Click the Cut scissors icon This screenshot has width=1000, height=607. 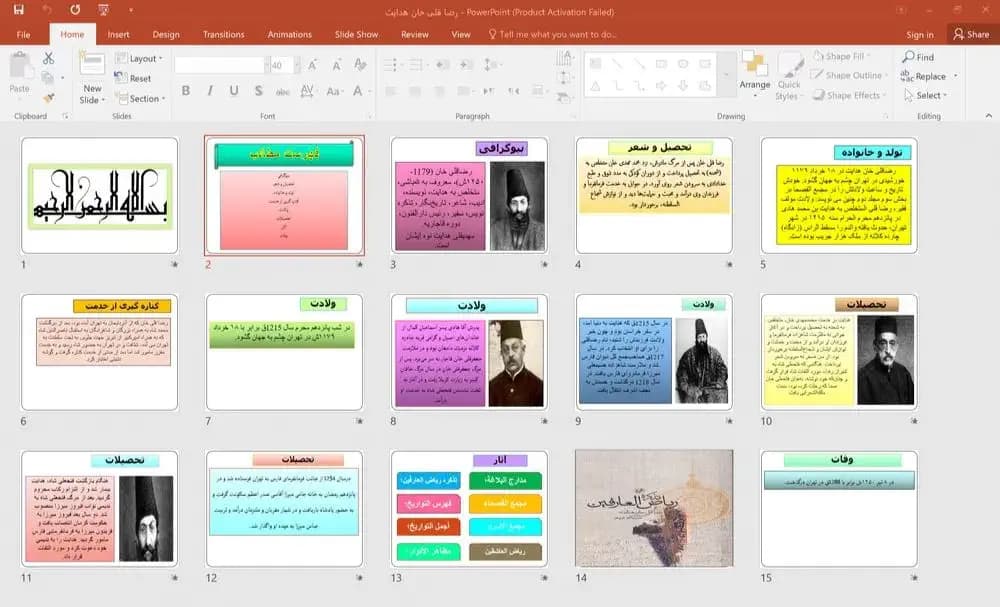48,58
